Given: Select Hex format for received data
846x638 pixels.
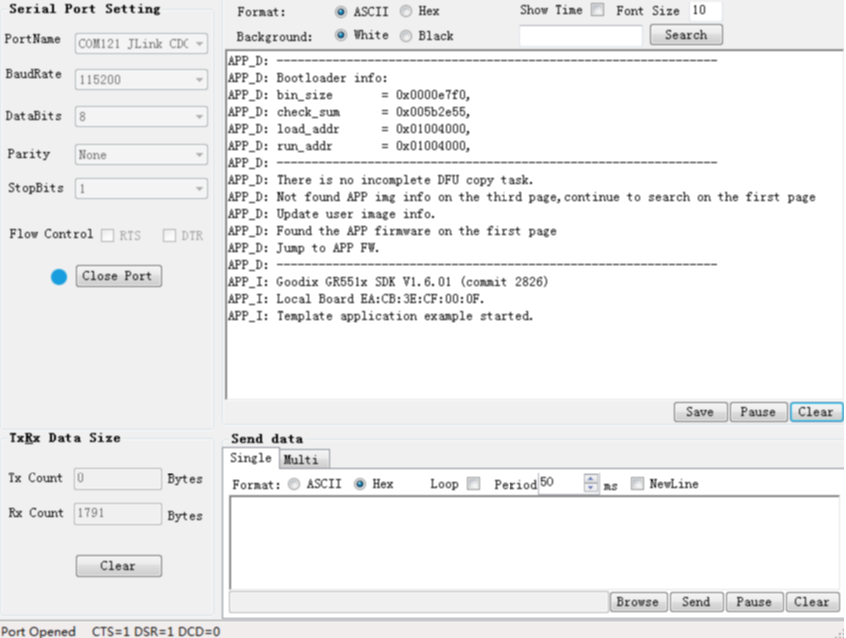Looking at the screenshot, I should pyautogui.click(x=405, y=12).
